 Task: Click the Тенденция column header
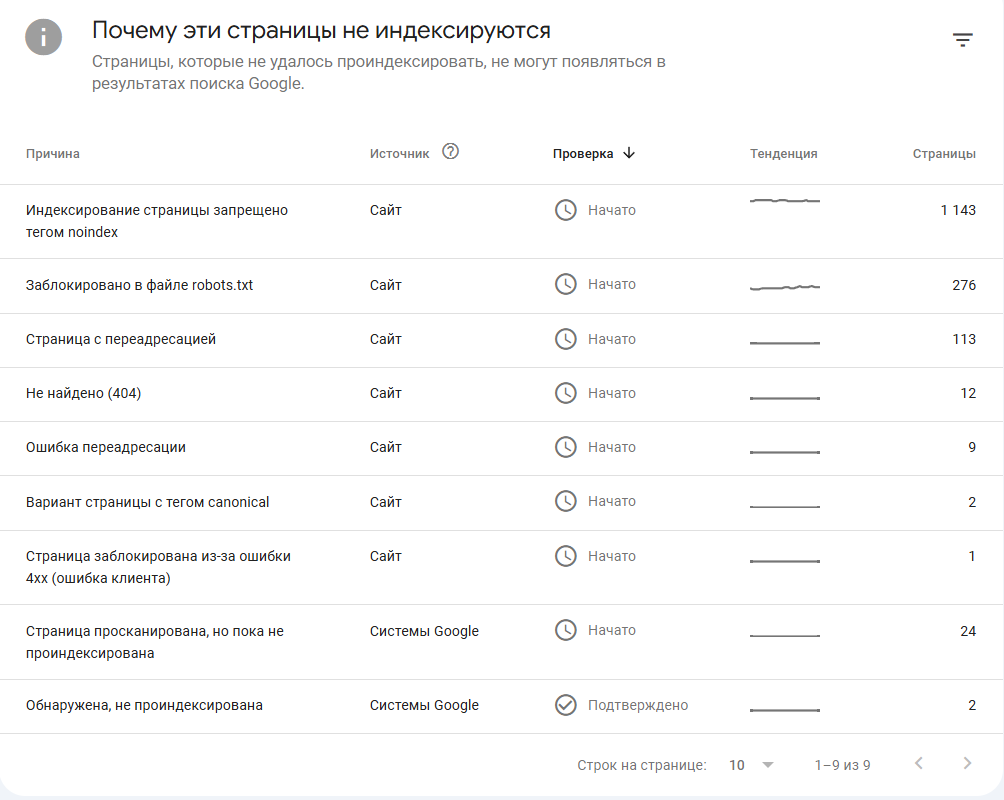(x=784, y=154)
